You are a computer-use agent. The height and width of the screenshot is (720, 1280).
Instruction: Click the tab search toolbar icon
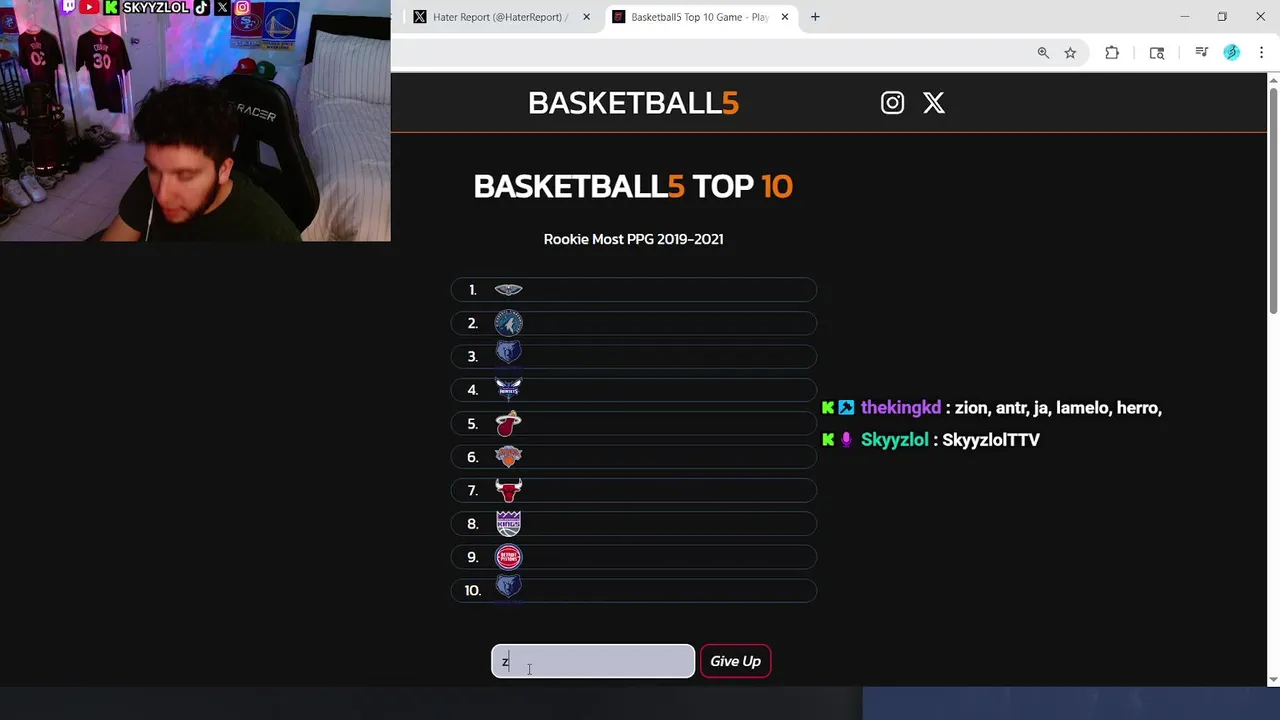[1157, 53]
